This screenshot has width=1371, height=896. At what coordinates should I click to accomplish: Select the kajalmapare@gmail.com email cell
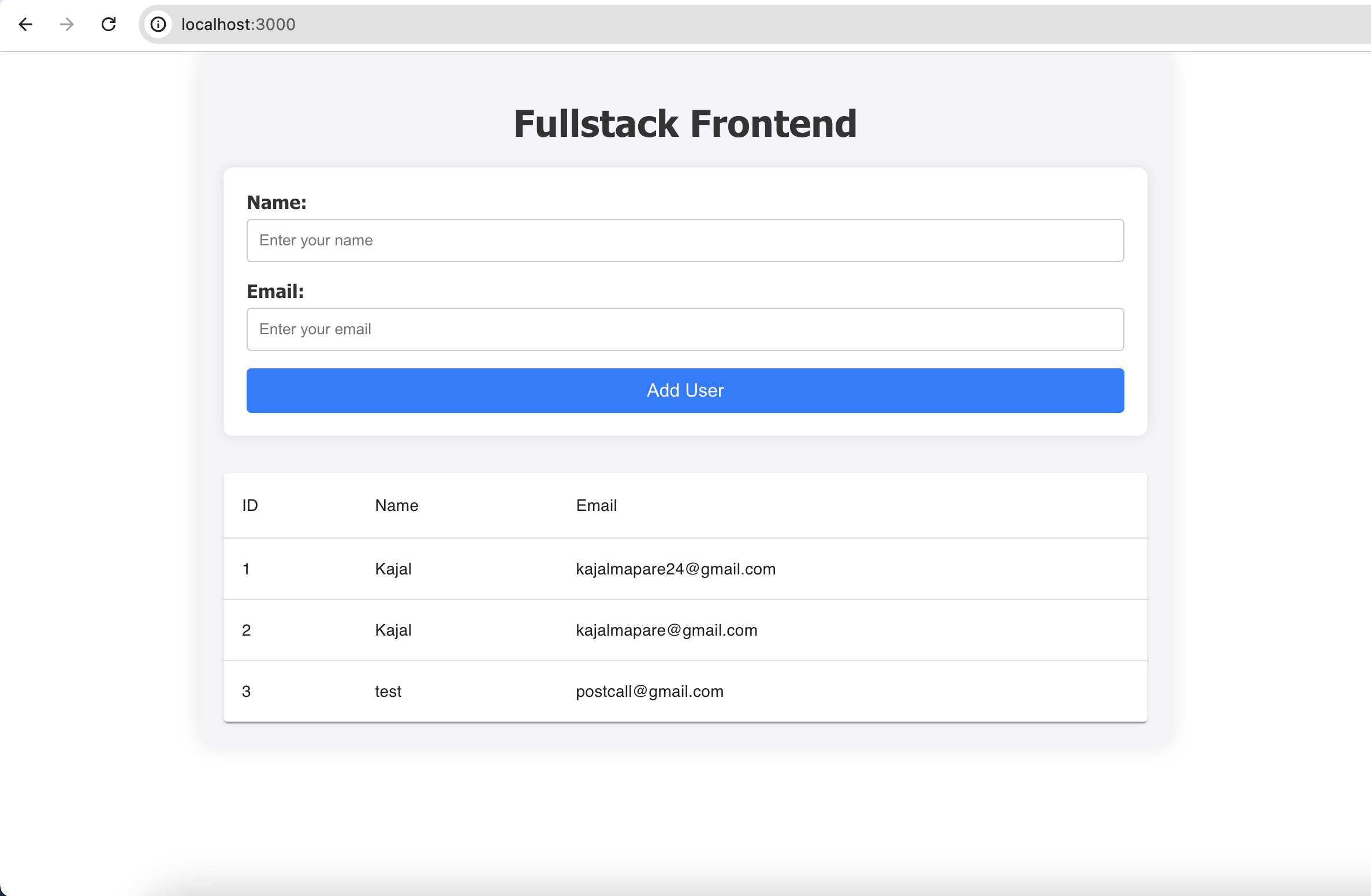(x=666, y=630)
